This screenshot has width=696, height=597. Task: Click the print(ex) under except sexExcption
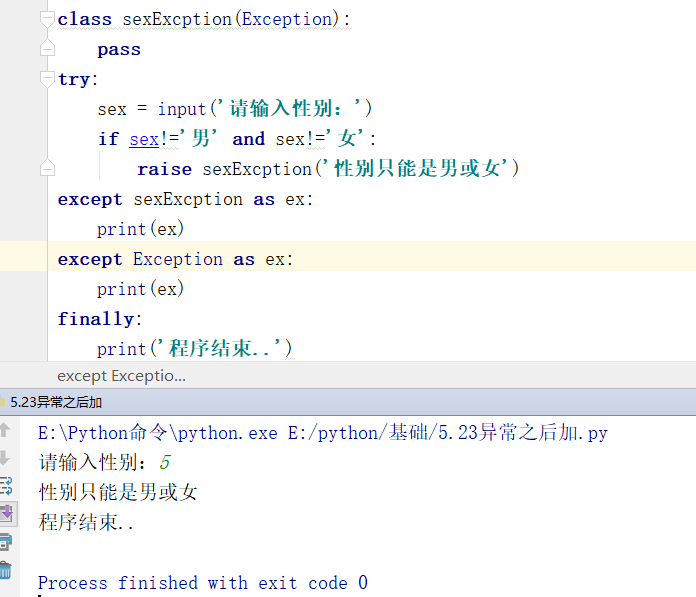[x=140, y=229]
